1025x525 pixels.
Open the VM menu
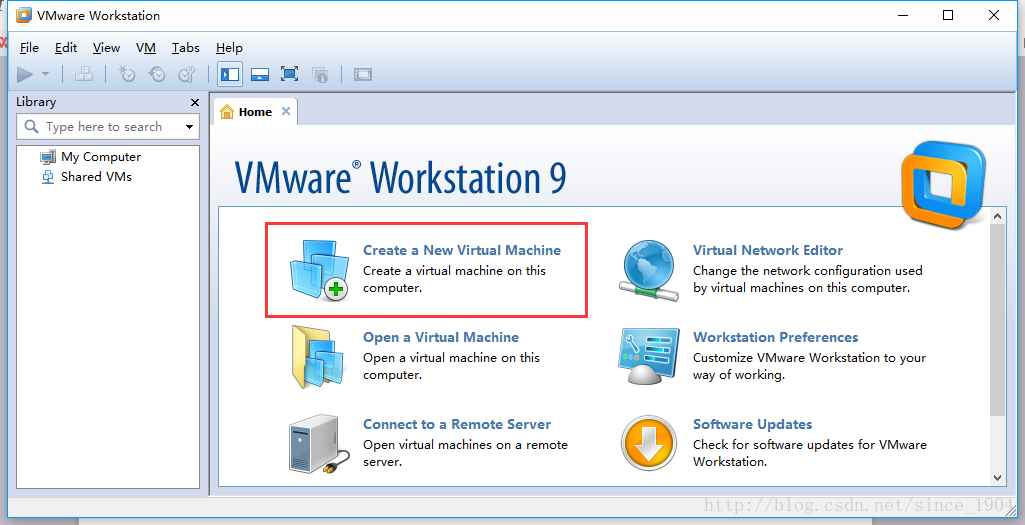146,48
